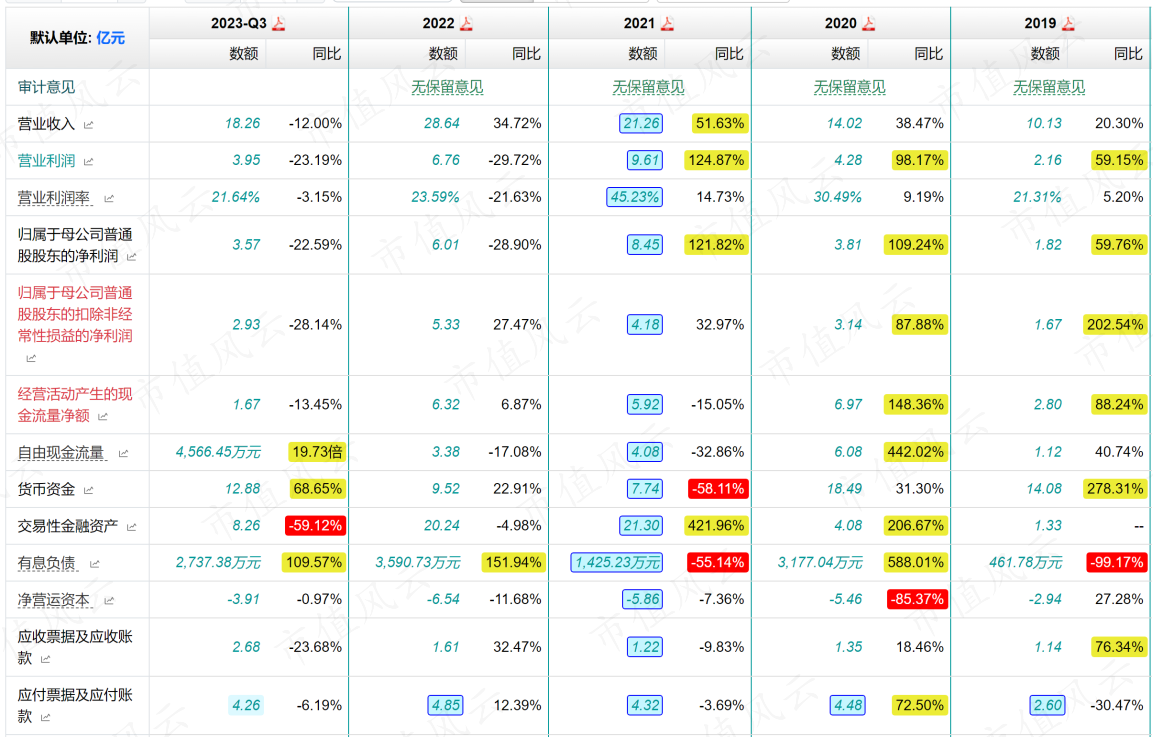Show chart icon beside 营业收入
The image size is (1153, 737).
tap(88, 125)
